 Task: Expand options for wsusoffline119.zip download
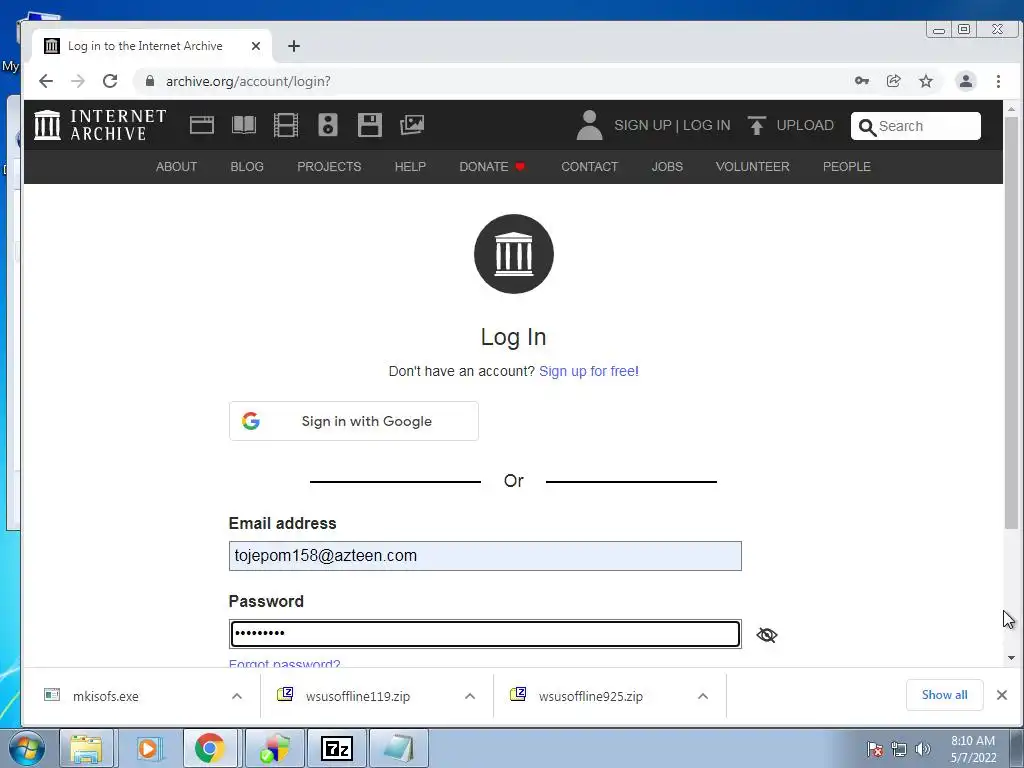pos(470,696)
